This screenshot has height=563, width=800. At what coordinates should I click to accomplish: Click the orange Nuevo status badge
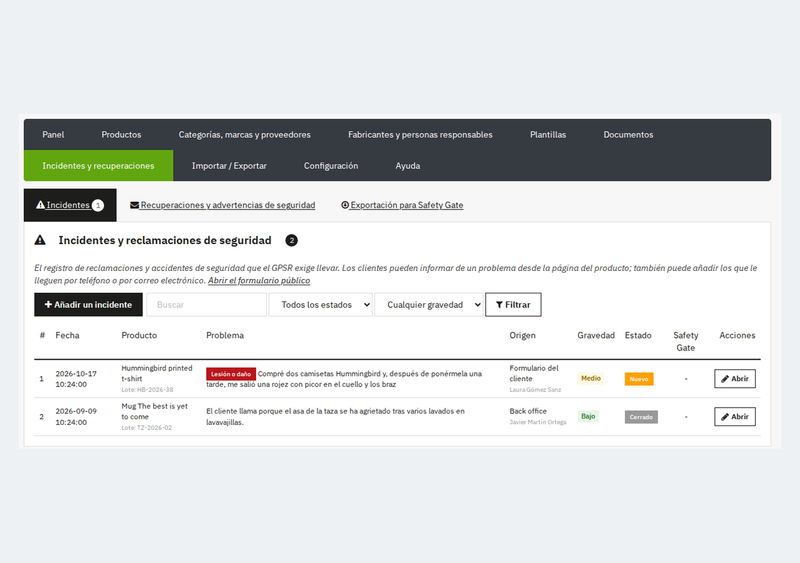[x=639, y=379]
